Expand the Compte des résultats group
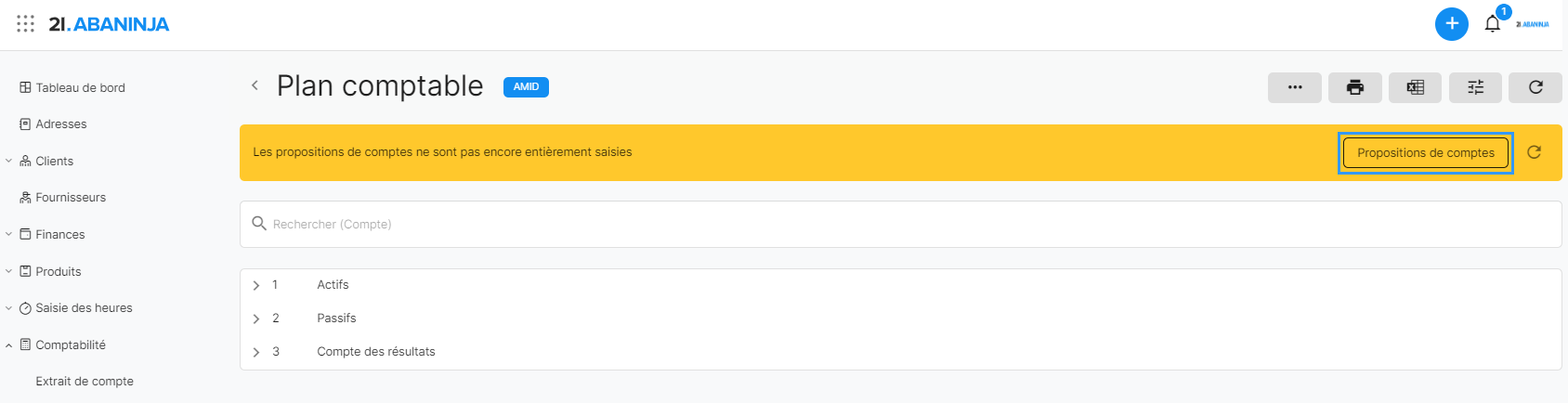Screen dimensions: 1568x403 coord(256,352)
